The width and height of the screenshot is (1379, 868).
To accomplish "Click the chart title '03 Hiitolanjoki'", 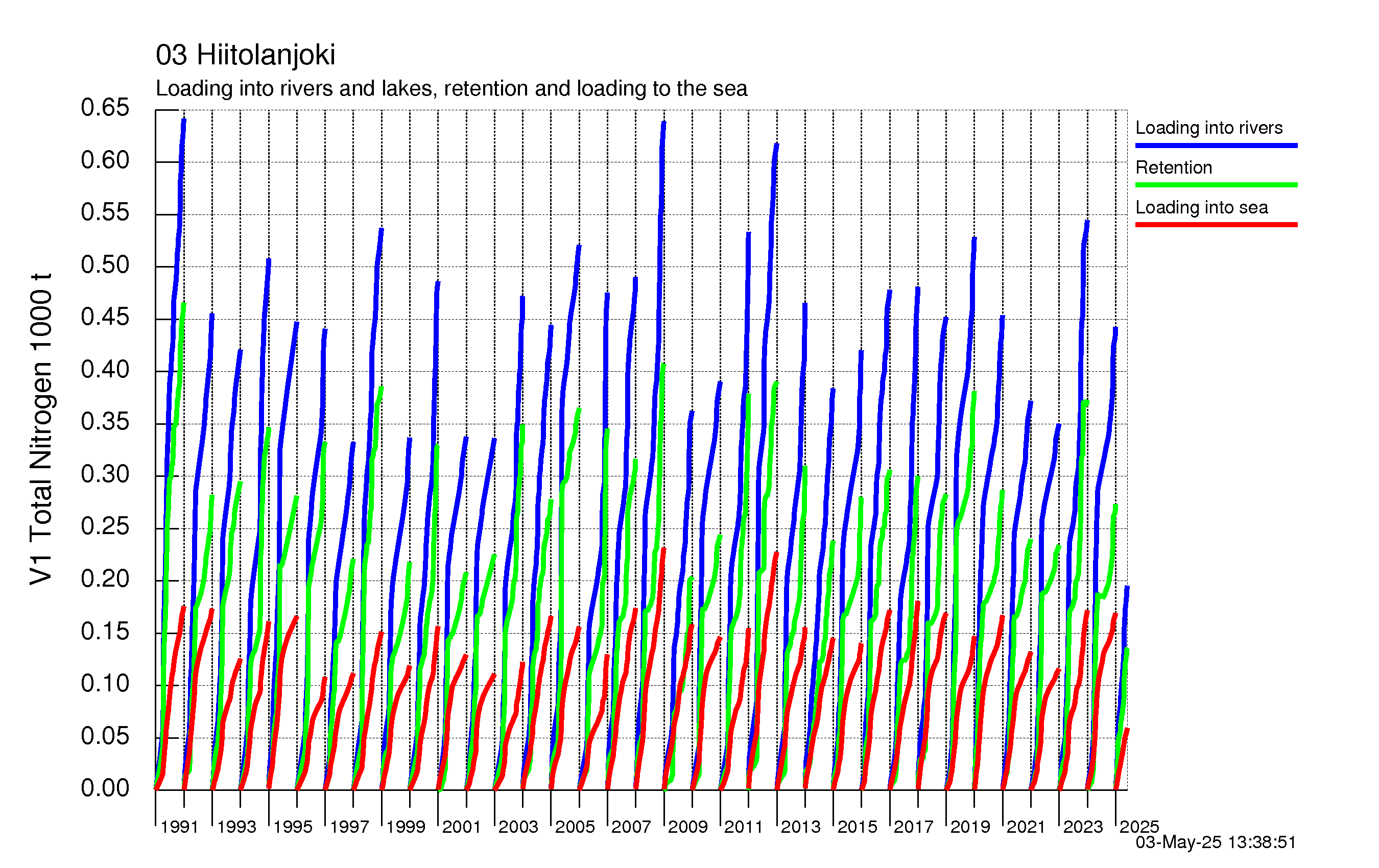I will [x=245, y=55].
